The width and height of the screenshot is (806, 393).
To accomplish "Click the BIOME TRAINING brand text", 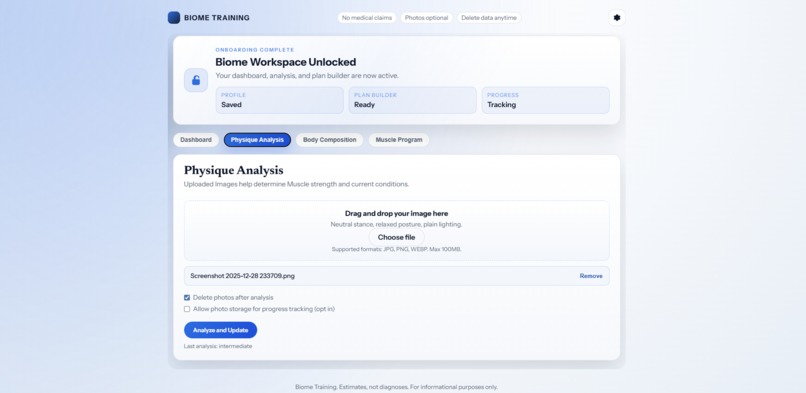I will click(x=217, y=18).
